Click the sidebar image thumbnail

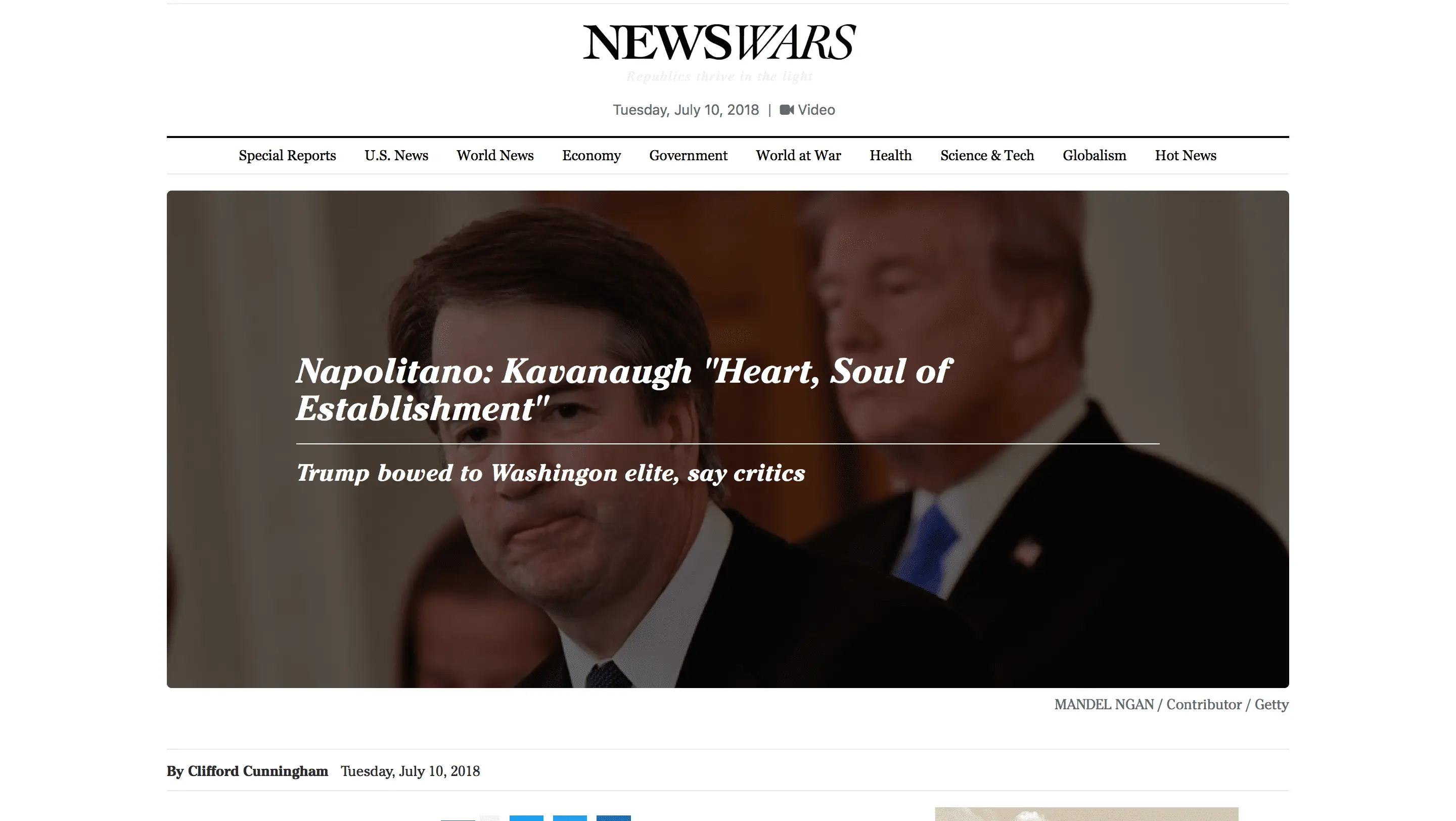click(x=1086, y=814)
